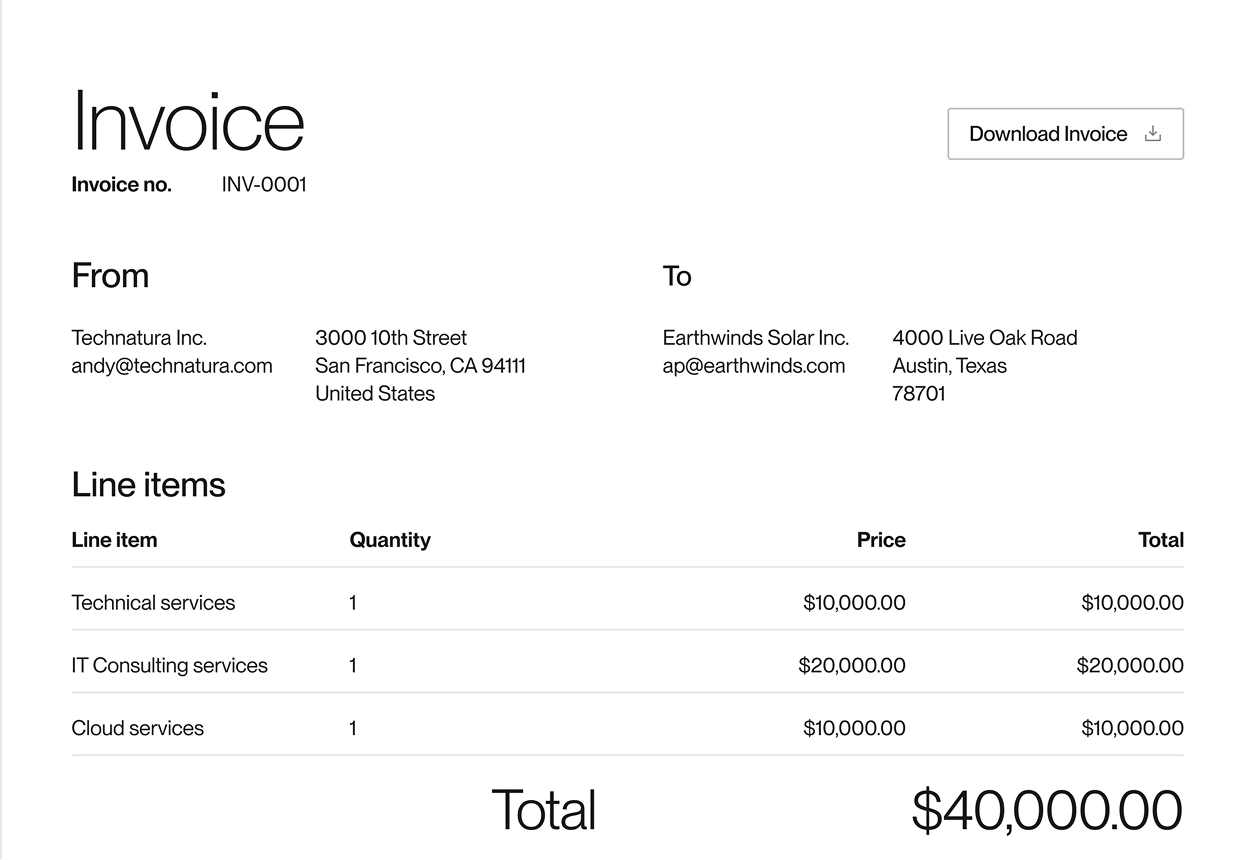Click the Quantity column header

pos(390,540)
